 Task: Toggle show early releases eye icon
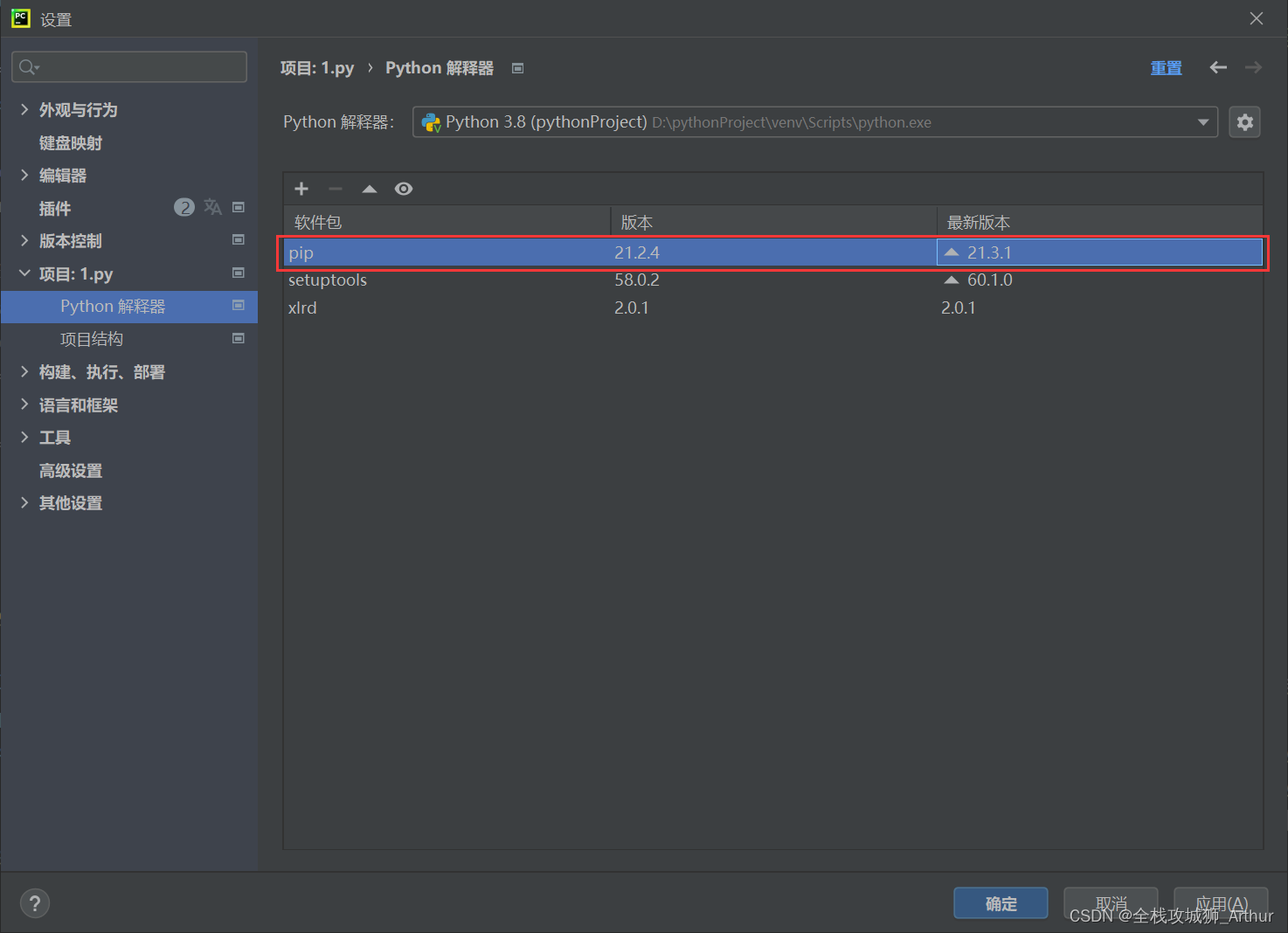click(x=404, y=189)
